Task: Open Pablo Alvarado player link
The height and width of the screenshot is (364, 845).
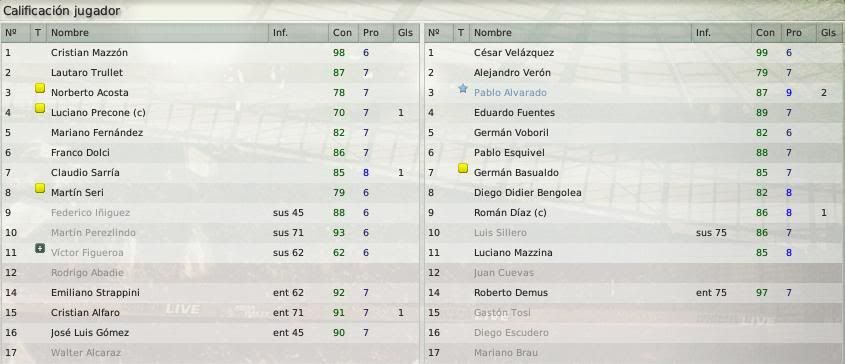Action: coord(510,93)
